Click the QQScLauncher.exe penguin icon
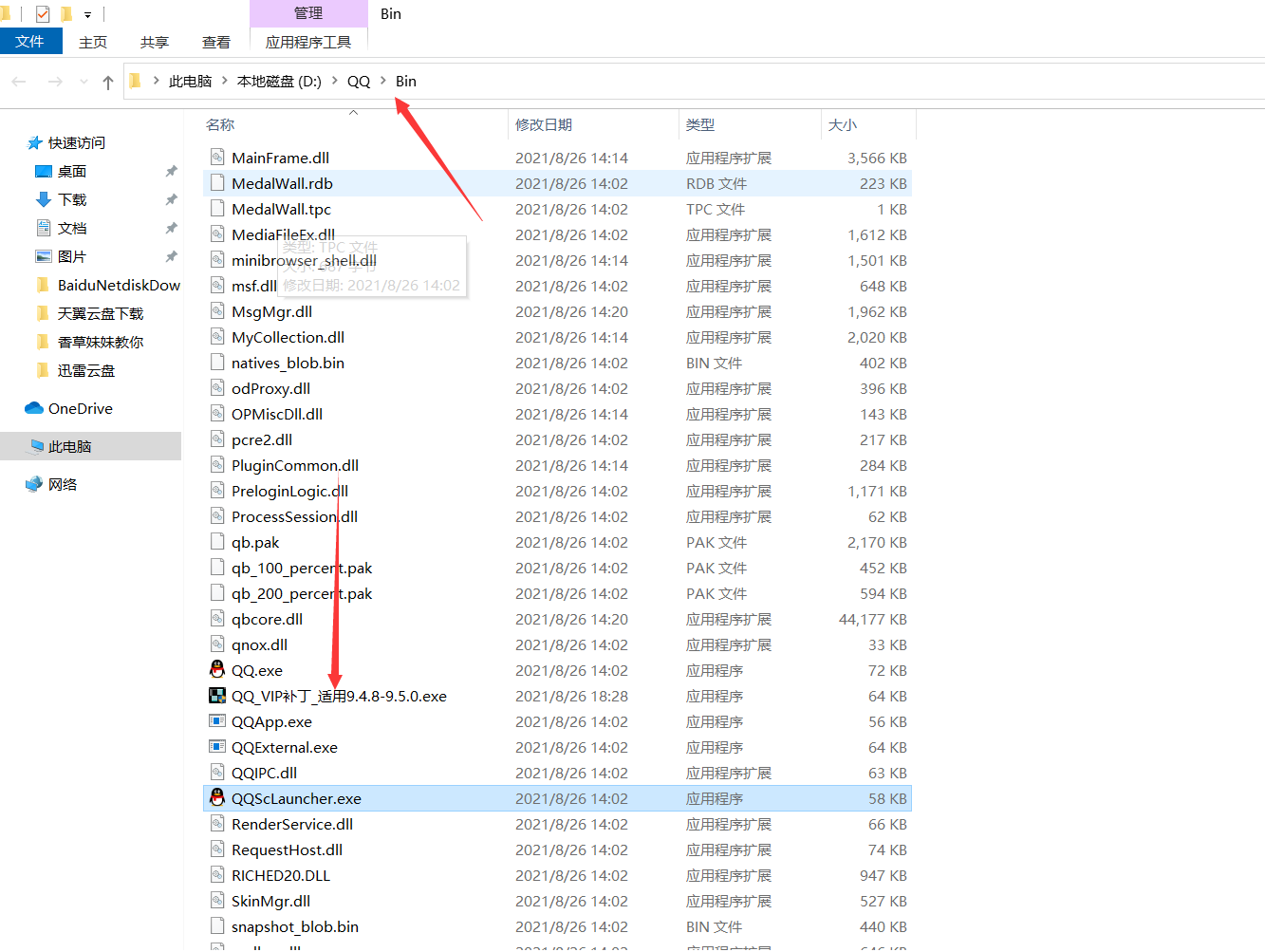This screenshot has width=1265, height=952. (217, 797)
